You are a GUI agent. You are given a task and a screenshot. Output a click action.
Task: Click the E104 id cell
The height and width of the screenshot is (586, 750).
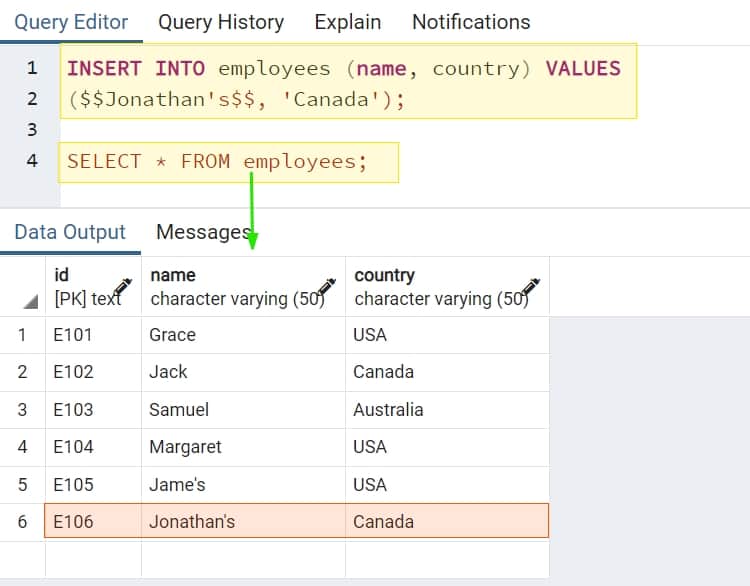pyautogui.click(x=93, y=447)
